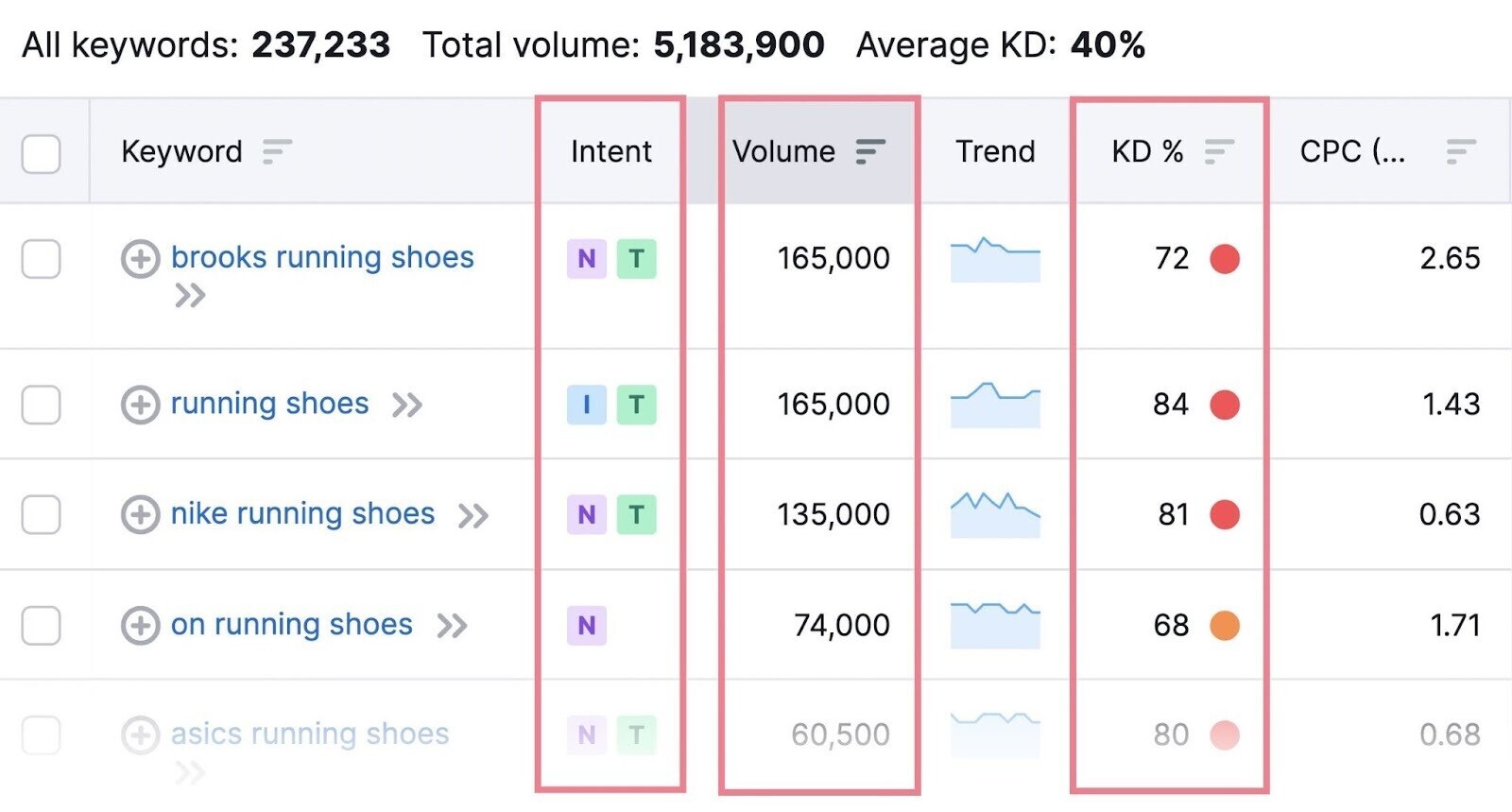Click N intent badge for nike running shoes
This screenshot has height=812, width=1512.
coord(586,514)
